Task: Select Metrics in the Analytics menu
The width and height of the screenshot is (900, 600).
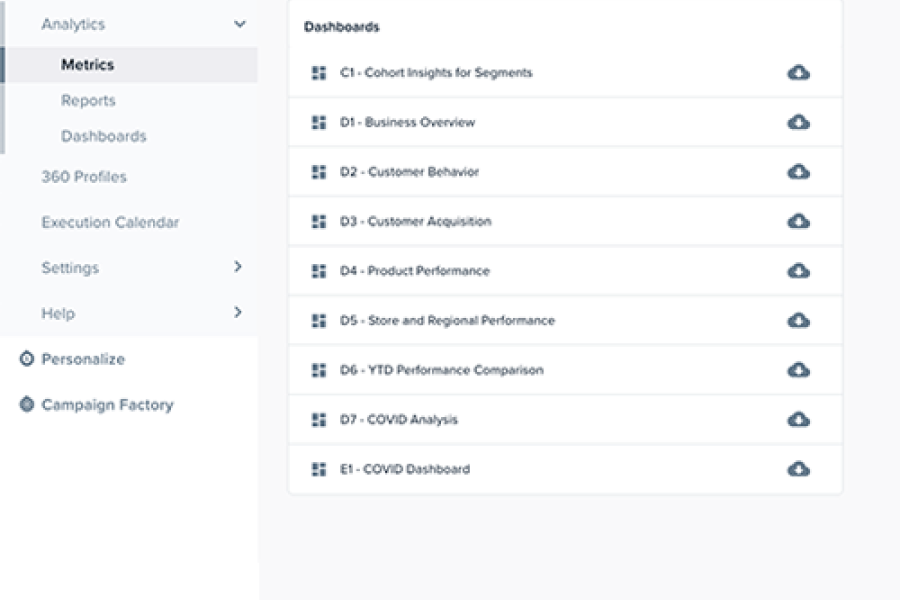Action: (x=88, y=65)
